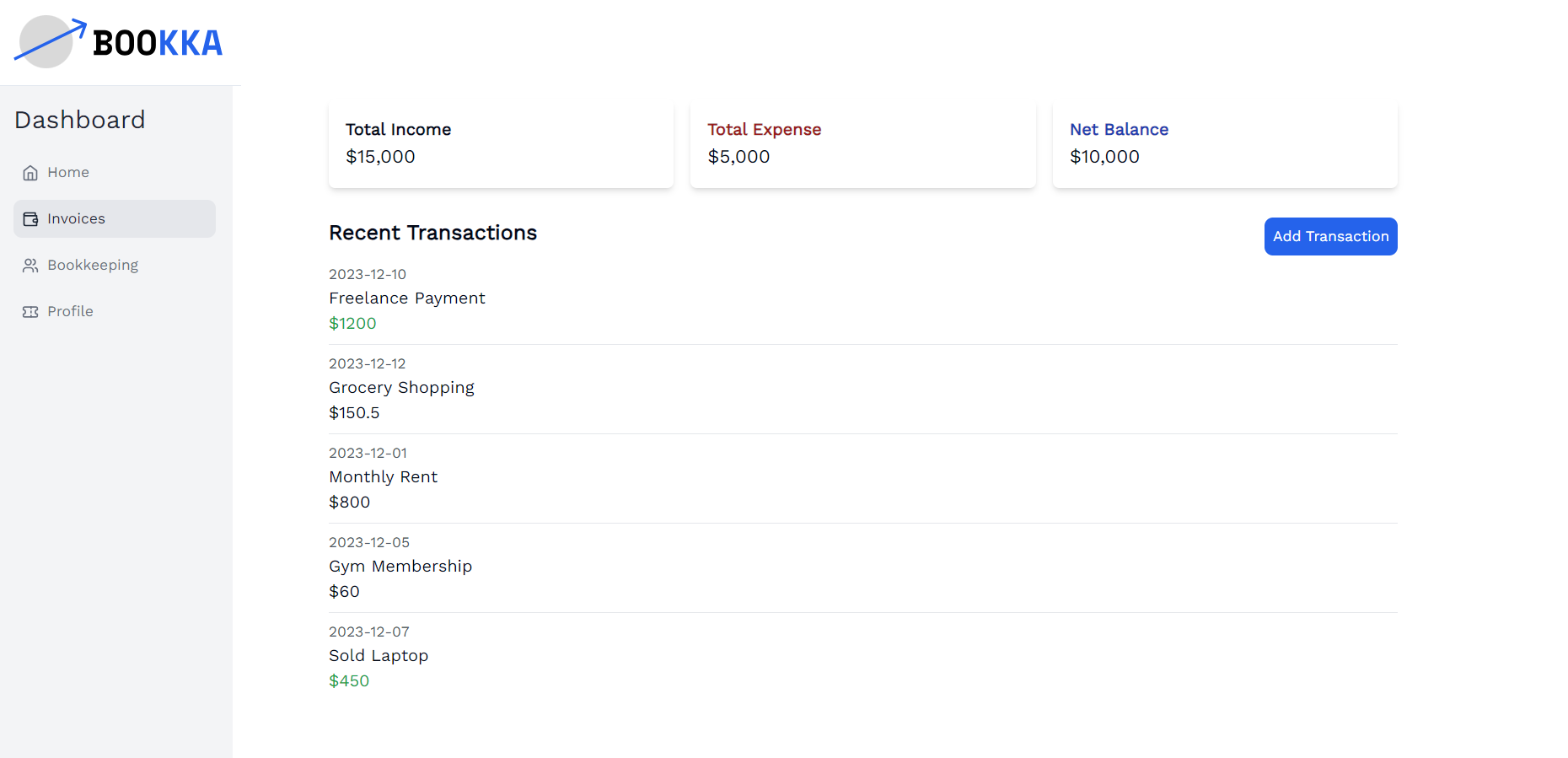Click the ticket icon beside Profile
Image resolution: width=1568 pixels, height=758 pixels.
pos(30,312)
